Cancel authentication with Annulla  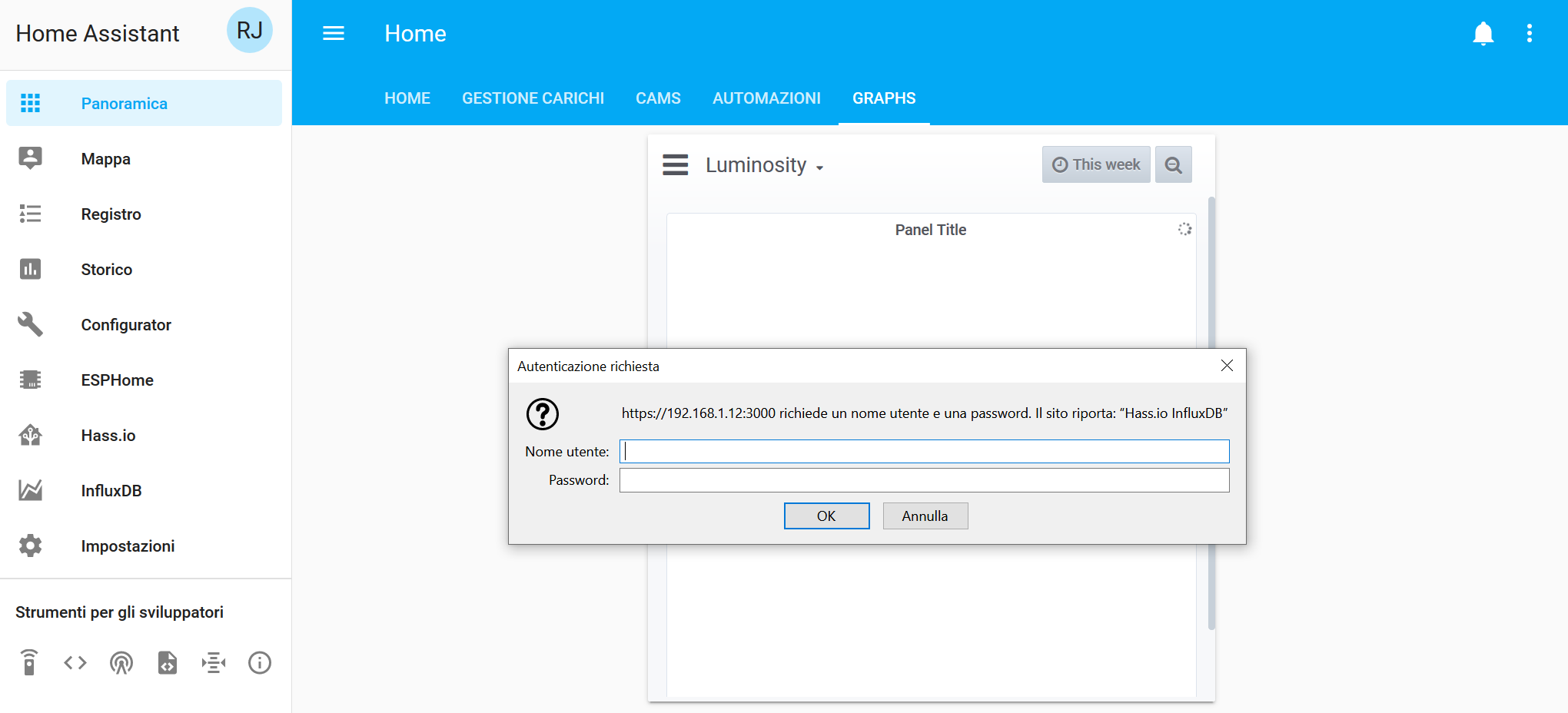point(925,516)
